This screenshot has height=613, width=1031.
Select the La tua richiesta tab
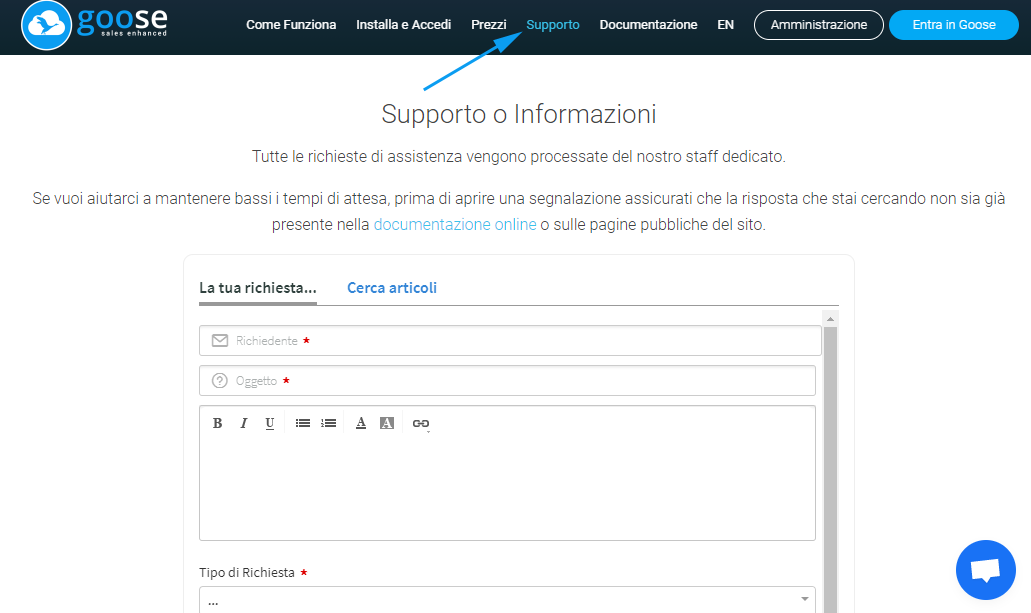[258, 288]
